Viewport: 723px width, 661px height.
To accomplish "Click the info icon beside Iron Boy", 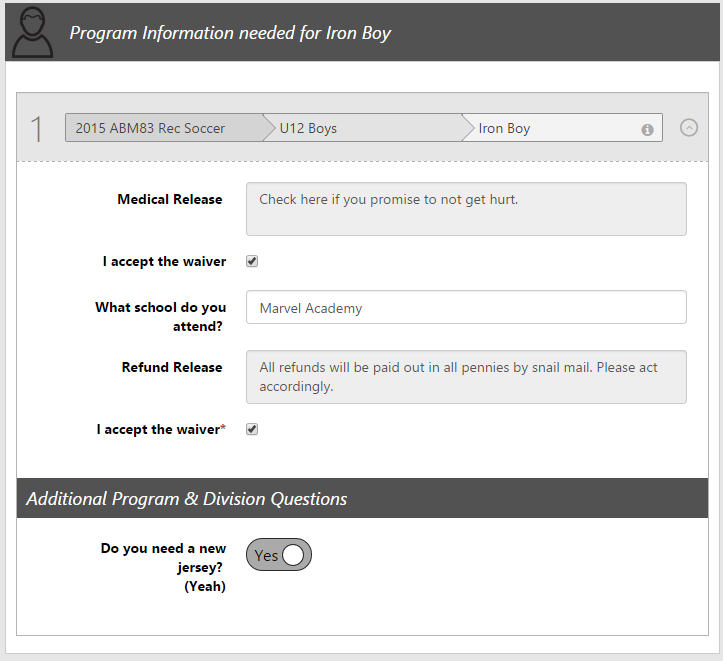I will click(x=647, y=130).
